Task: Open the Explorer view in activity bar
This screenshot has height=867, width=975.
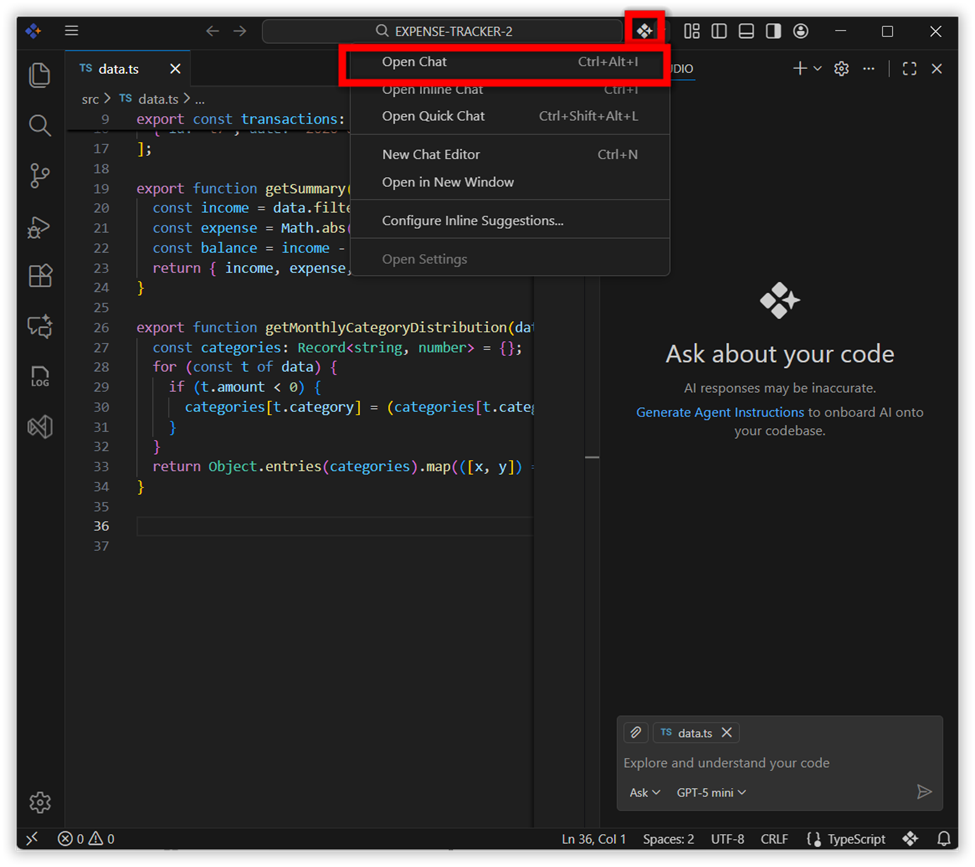Action: [40, 75]
